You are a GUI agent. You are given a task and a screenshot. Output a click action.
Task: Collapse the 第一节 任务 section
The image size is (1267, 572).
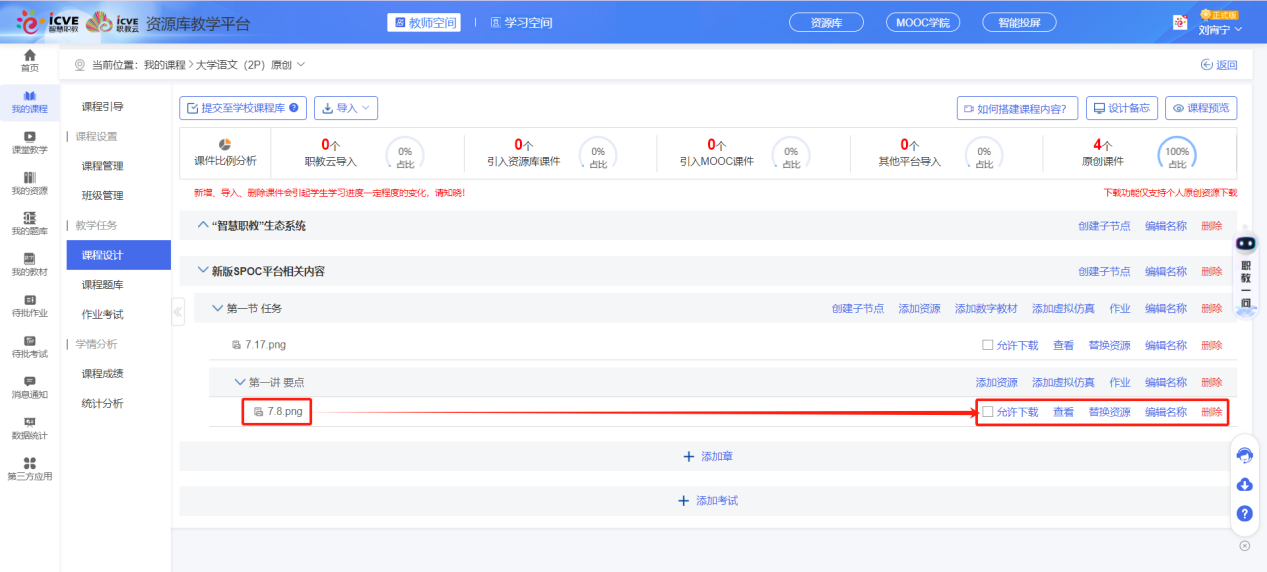point(218,308)
